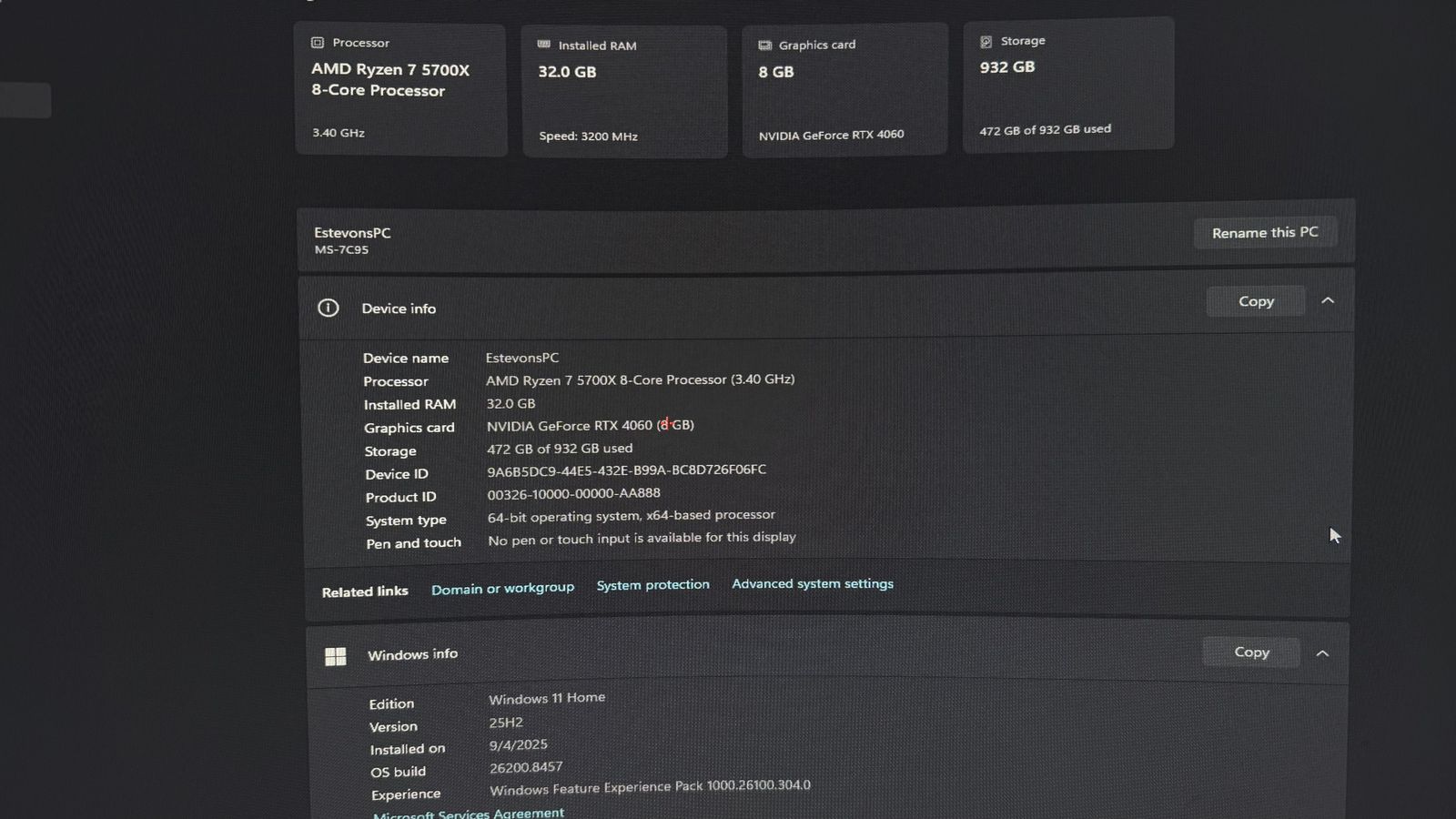
Task: Click Speed: 3200 MHz text in RAM card
Action: pyautogui.click(x=588, y=136)
